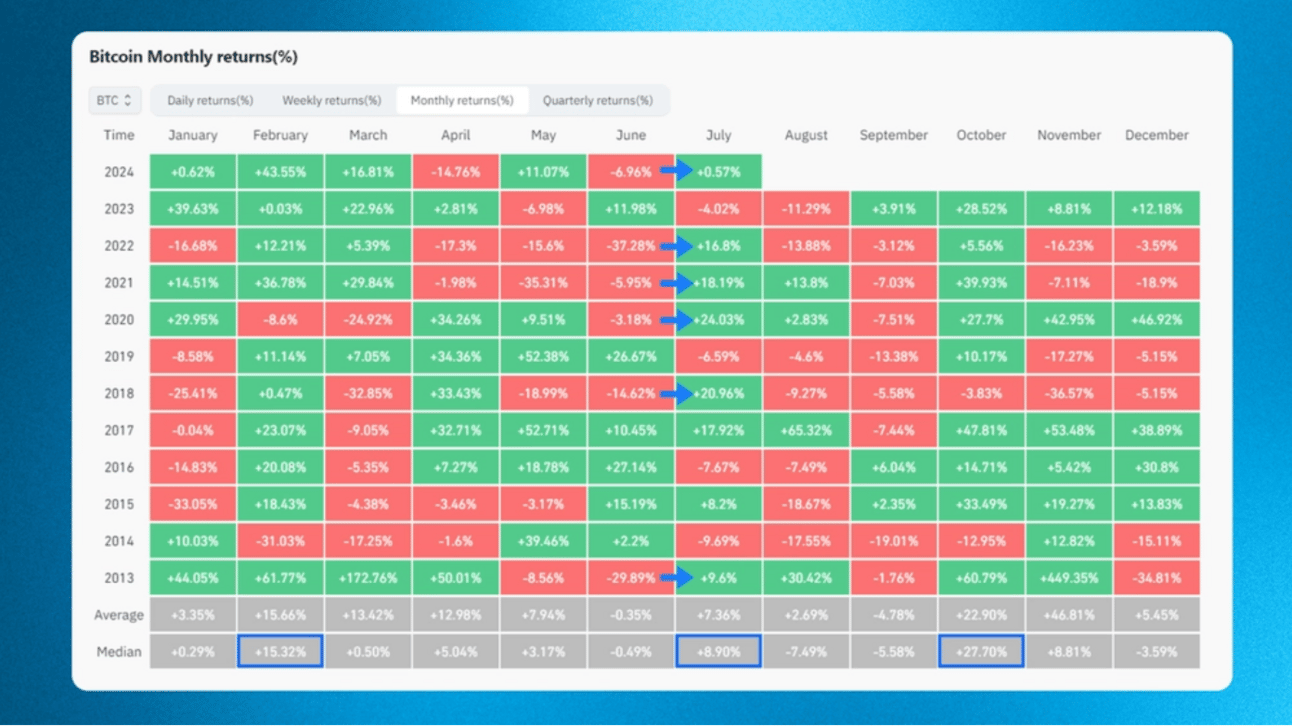Click the +46.92% December 2020 cell
This screenshot has height=726, width=1292.
[1157, 320]
